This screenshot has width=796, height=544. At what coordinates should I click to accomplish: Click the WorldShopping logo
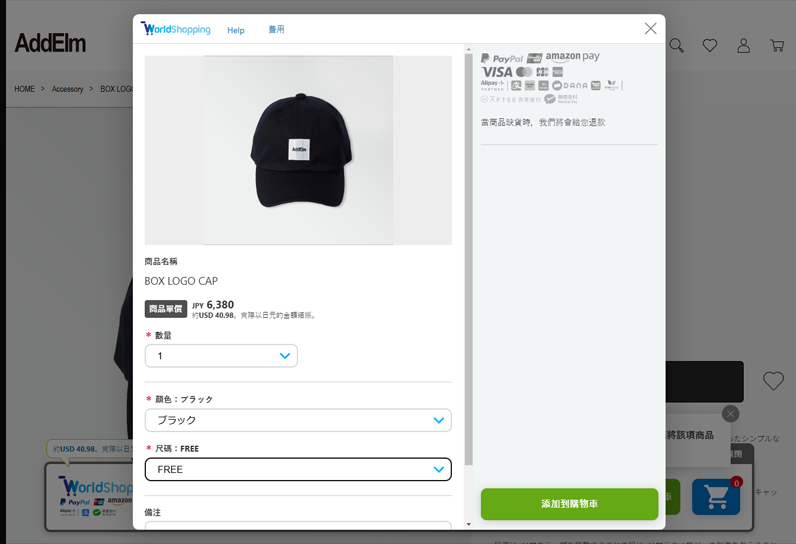pos(176,29)
